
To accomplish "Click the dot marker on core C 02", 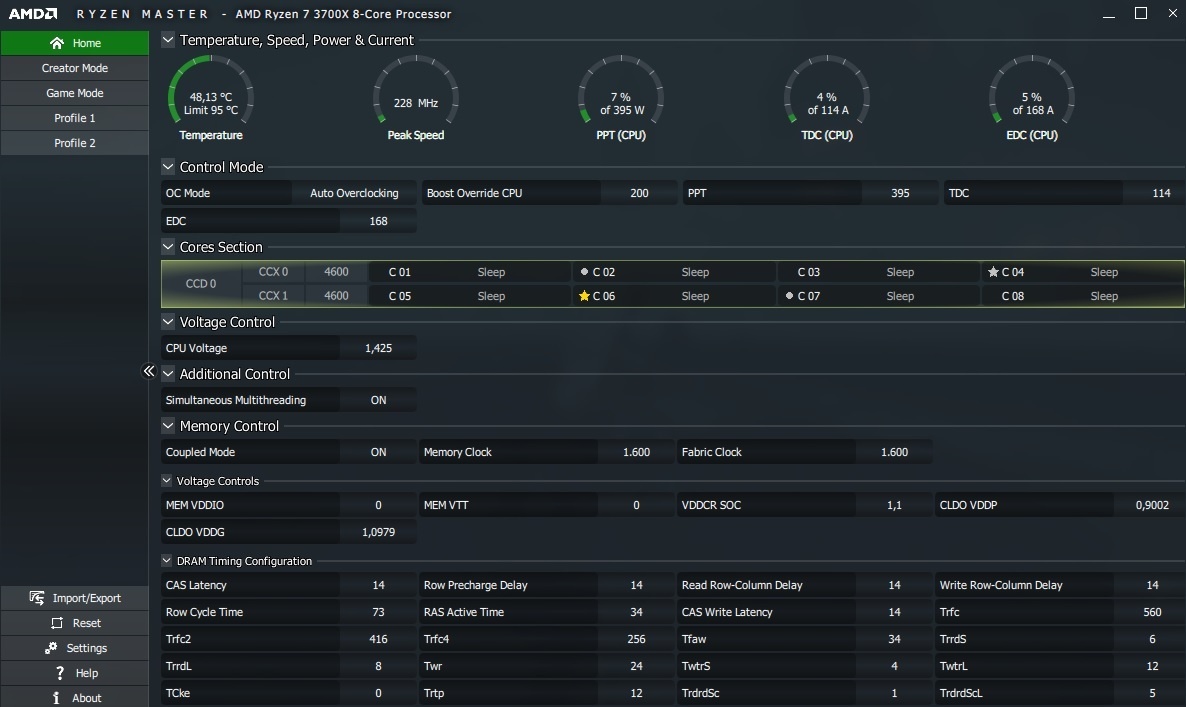I will point(584,271).
